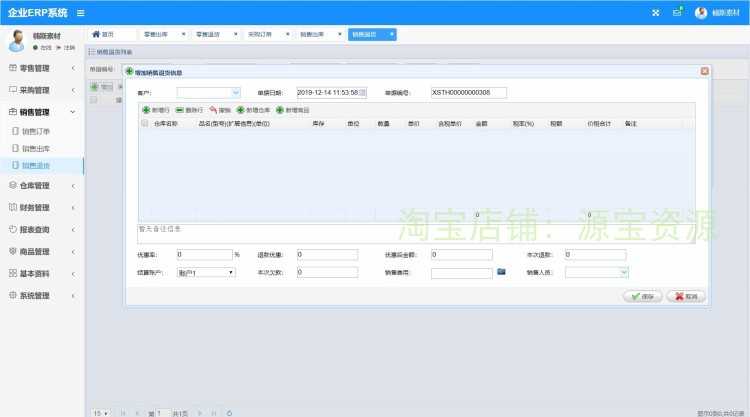Expand the 商品管理 sidebar menu
Viewport: 750px width, 417px height.
tap(42, 252)
